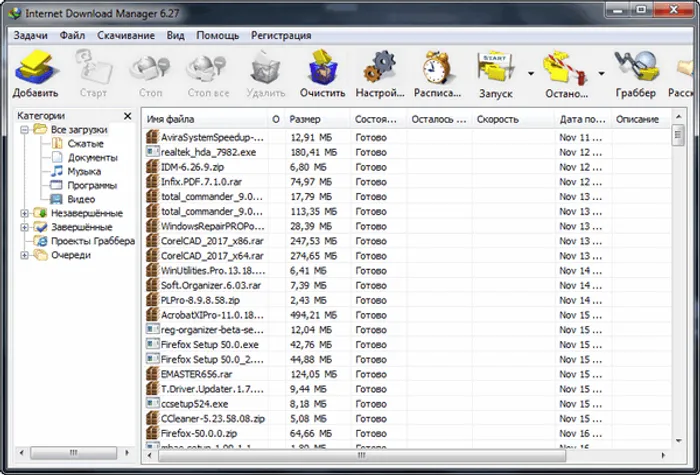Open the Задачи menu

click(x=30, y=36)
